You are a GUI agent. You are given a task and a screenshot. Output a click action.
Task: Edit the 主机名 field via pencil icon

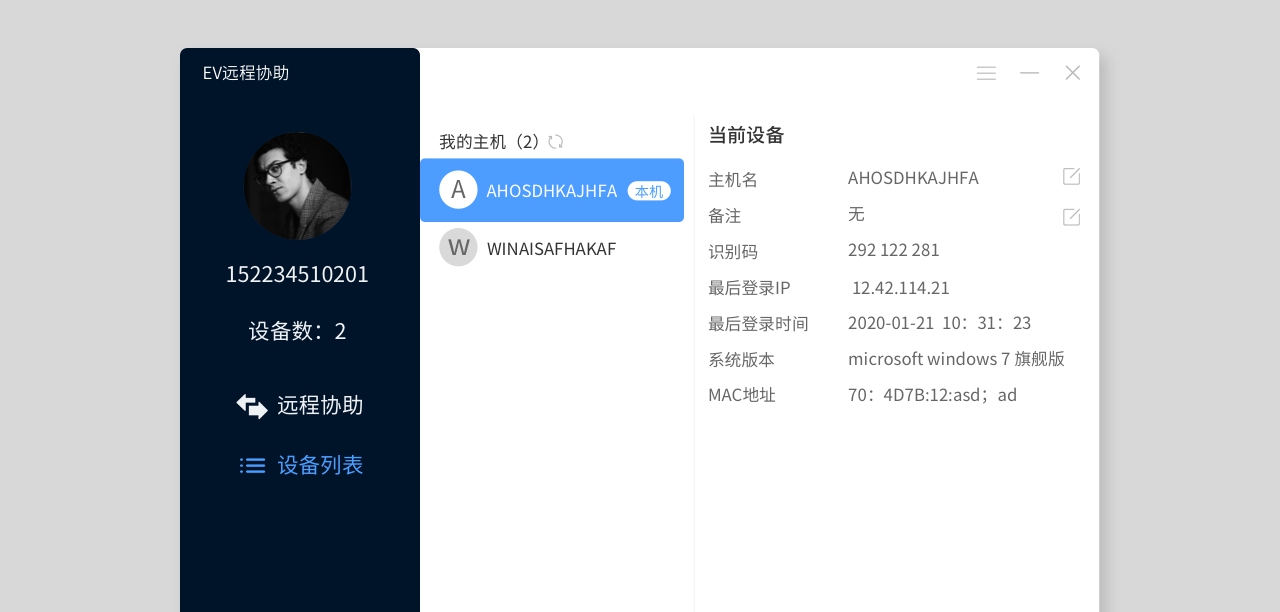pyautogui.click(x=1071, y=176)
